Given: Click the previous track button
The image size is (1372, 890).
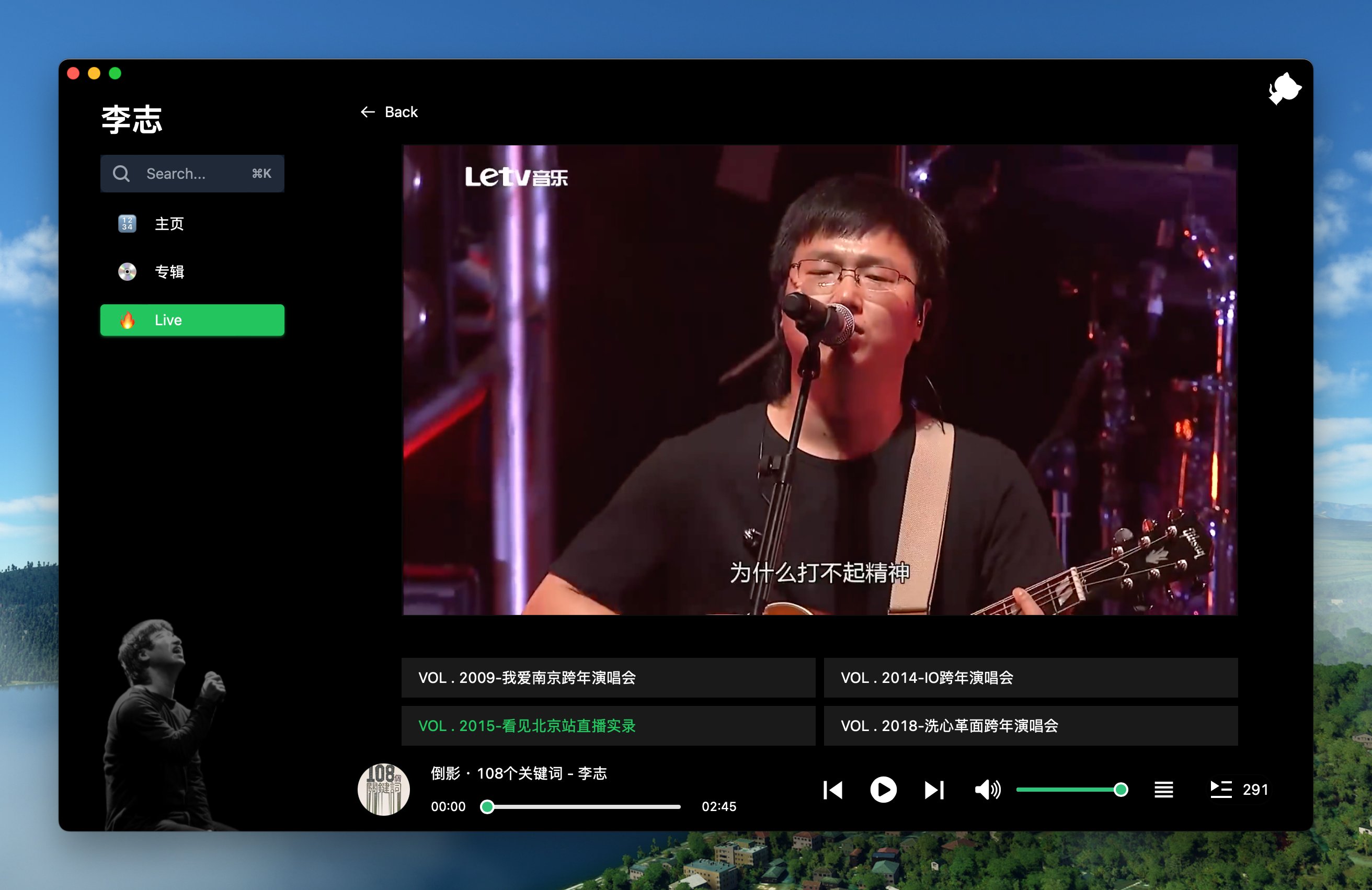Looking at the screenshot, I should [x=833, y=790].
